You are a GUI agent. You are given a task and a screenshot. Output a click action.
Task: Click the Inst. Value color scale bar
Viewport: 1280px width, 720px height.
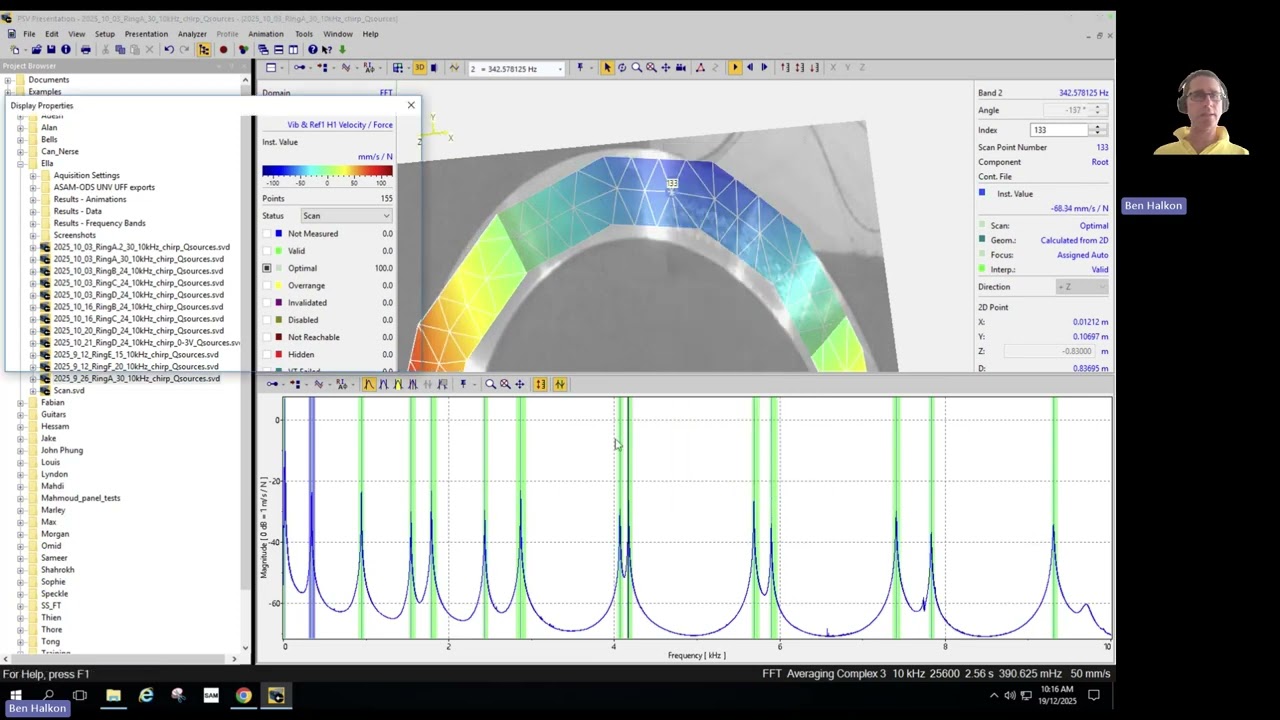point(327,171)
